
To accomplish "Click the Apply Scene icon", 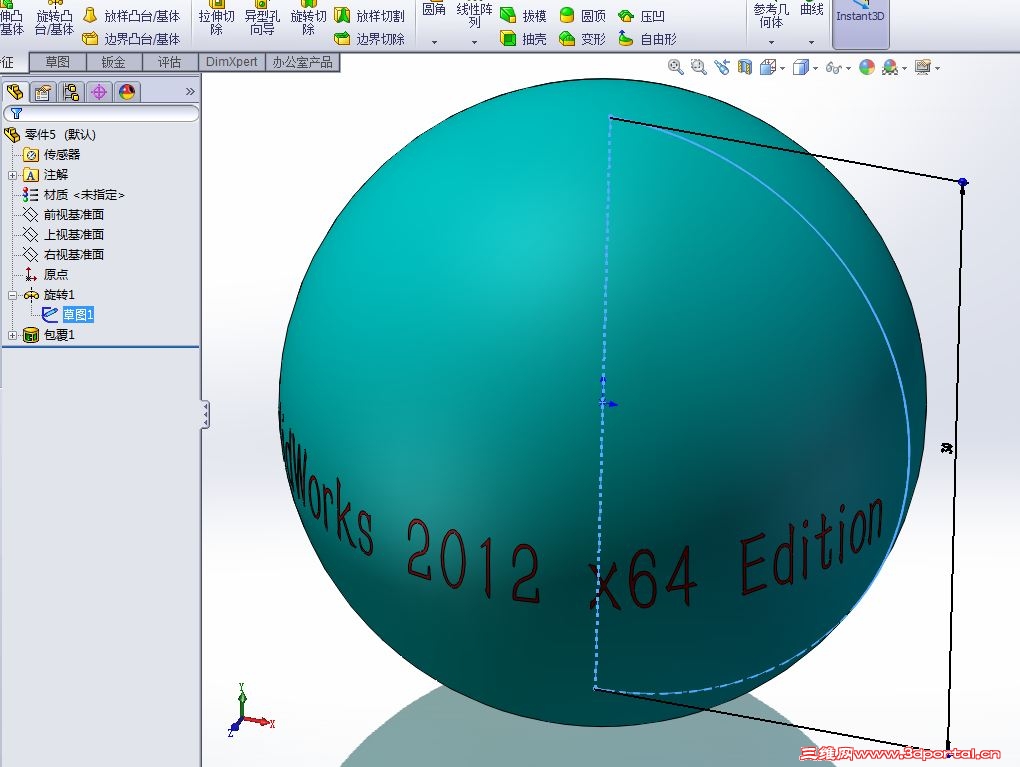I will 890,67.
